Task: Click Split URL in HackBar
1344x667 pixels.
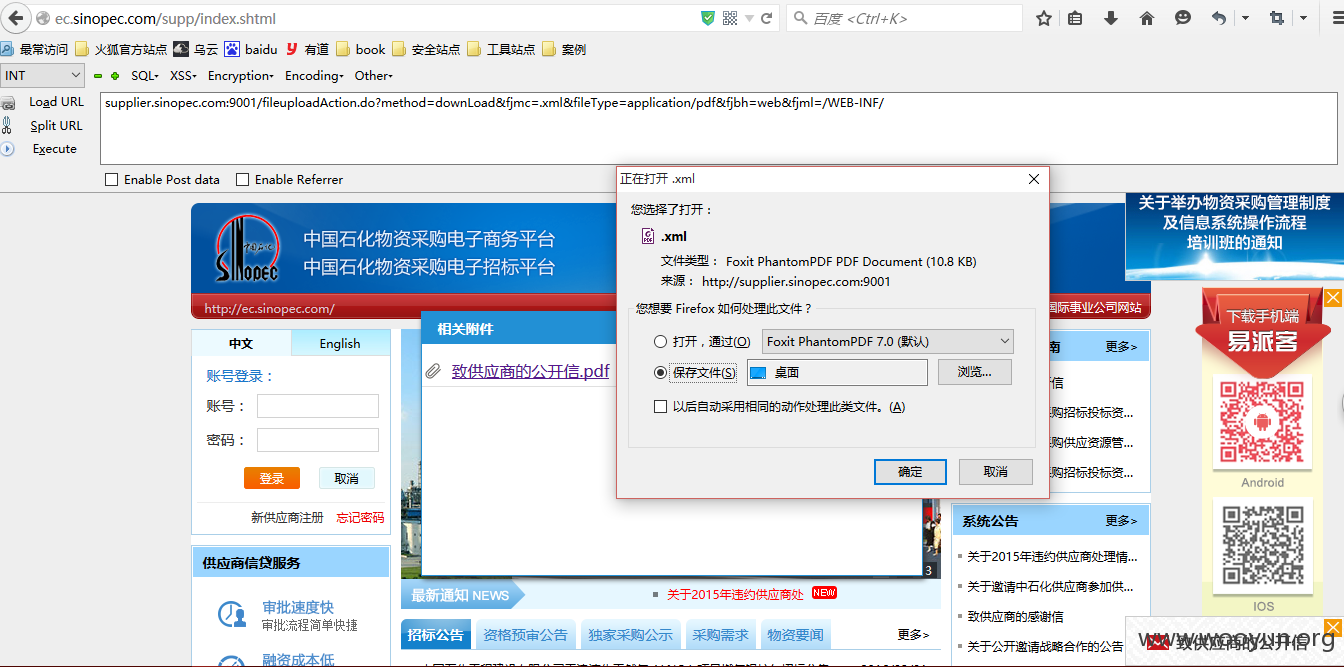Action: coord(56,126)
